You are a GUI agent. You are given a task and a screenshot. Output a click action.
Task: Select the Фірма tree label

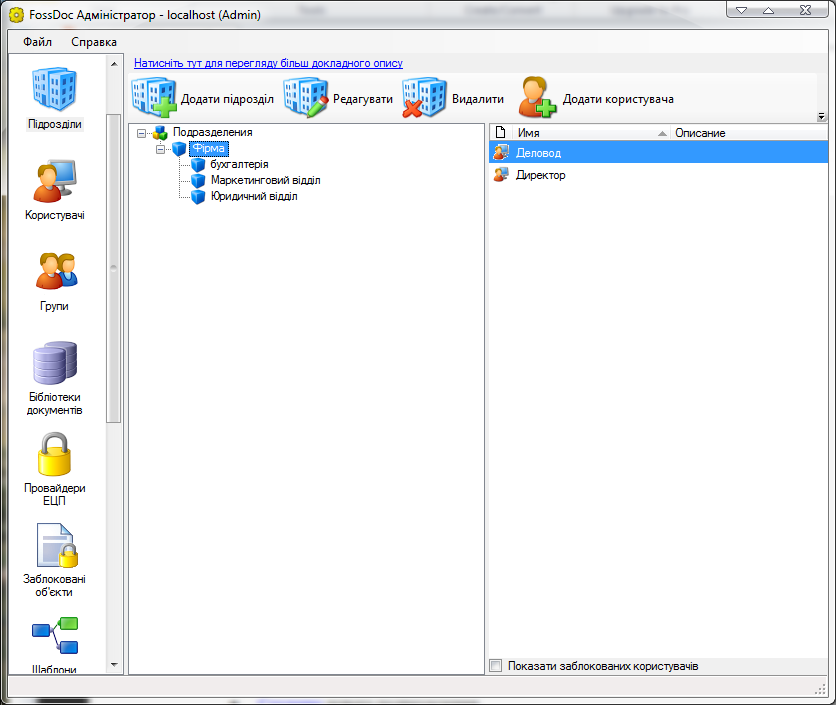point(209,148)
